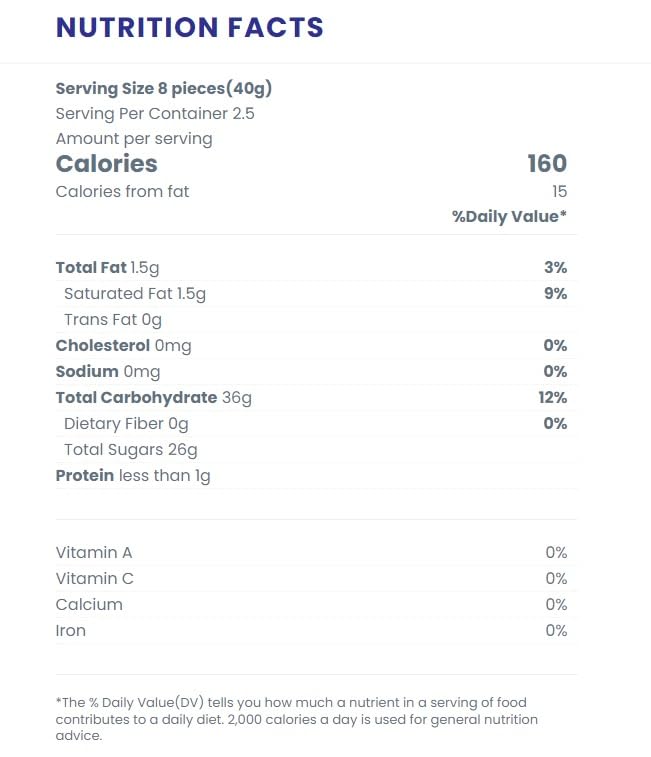Image resolution: width=651 pixels, height=757 pixels.
Task: Select the Serving Per Container 2.5 text
Action: [155, 113]
